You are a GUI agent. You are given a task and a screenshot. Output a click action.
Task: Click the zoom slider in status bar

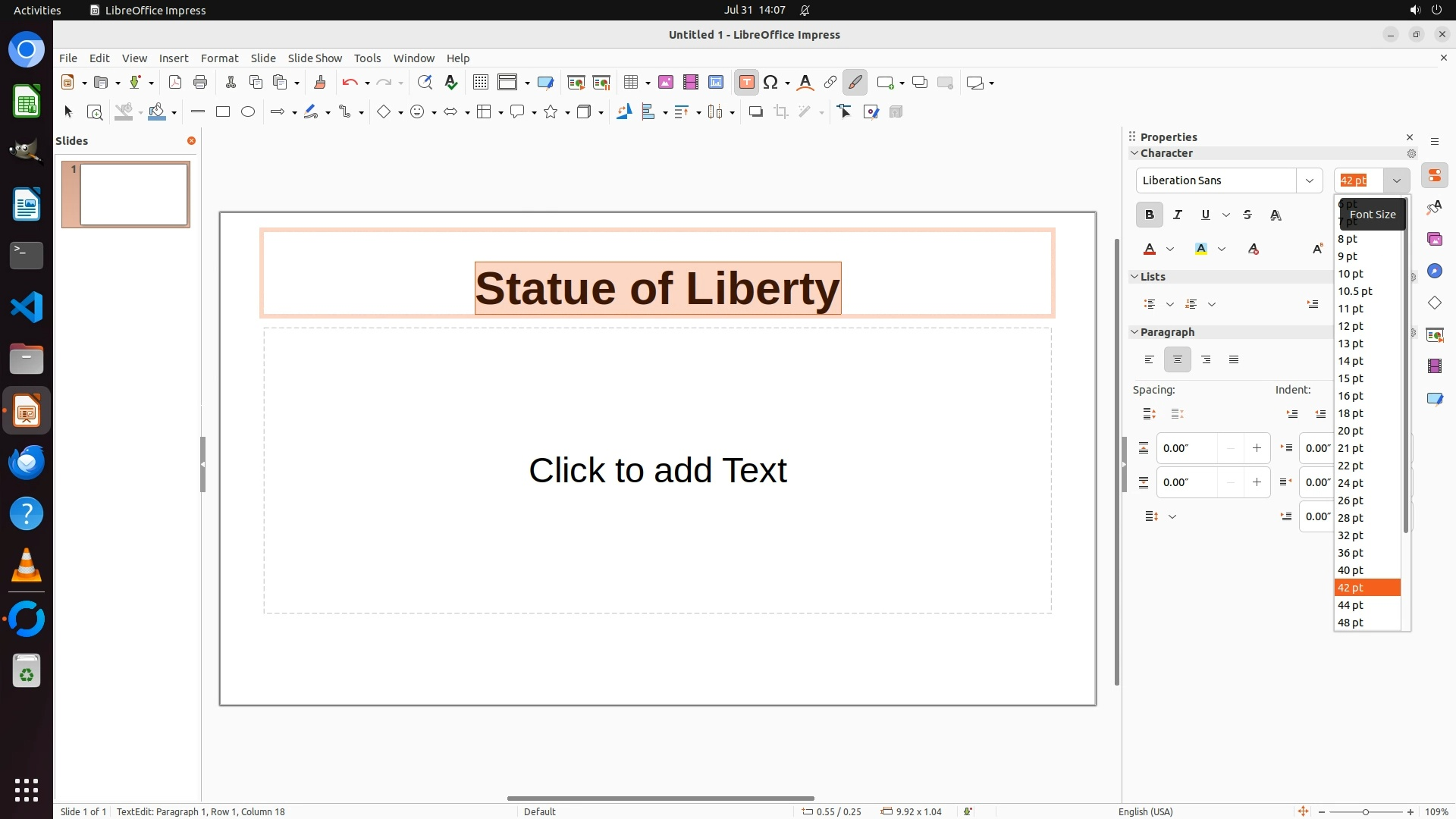[1365, 812]
